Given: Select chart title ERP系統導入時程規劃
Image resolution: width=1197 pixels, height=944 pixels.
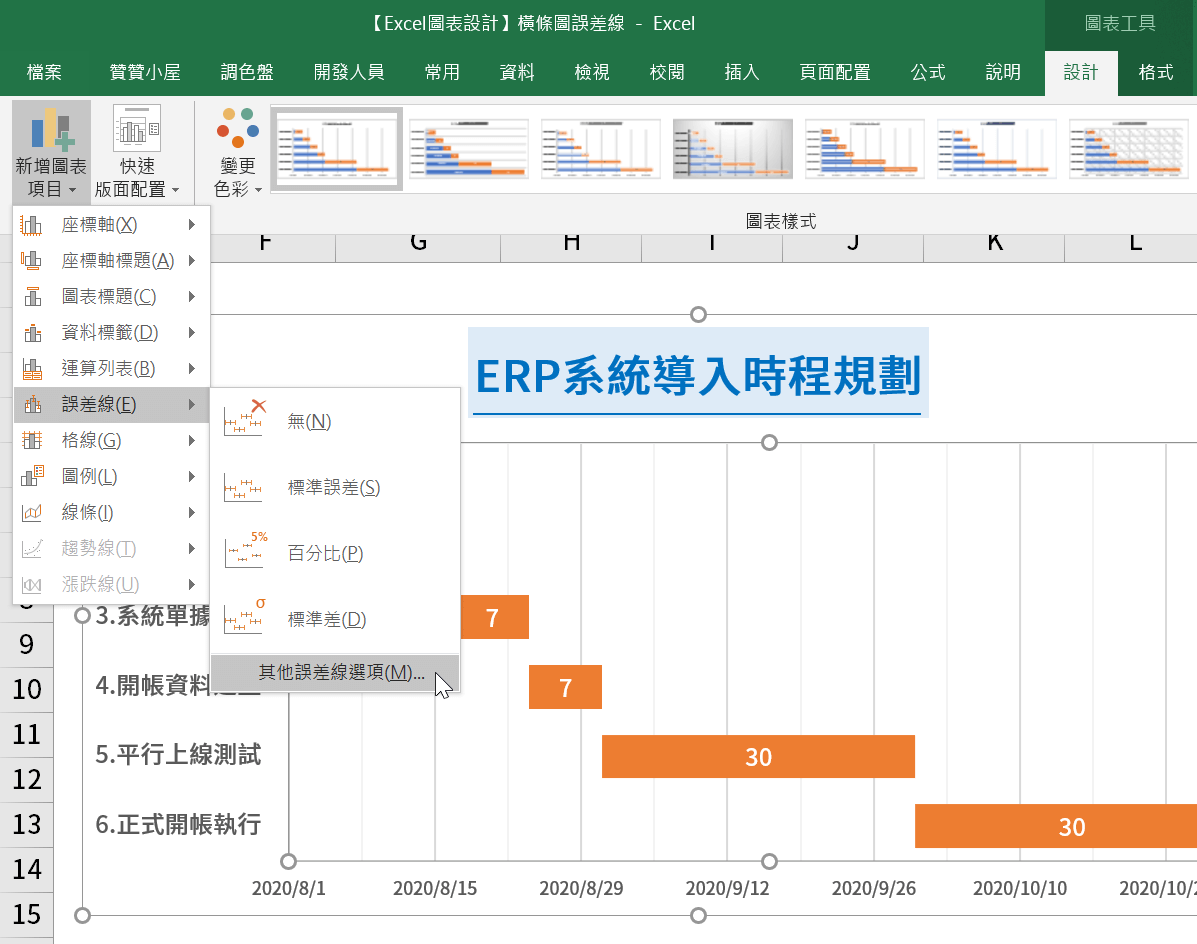Looking at the screenshot, I should pyautogui.click(x=698, y=375).
